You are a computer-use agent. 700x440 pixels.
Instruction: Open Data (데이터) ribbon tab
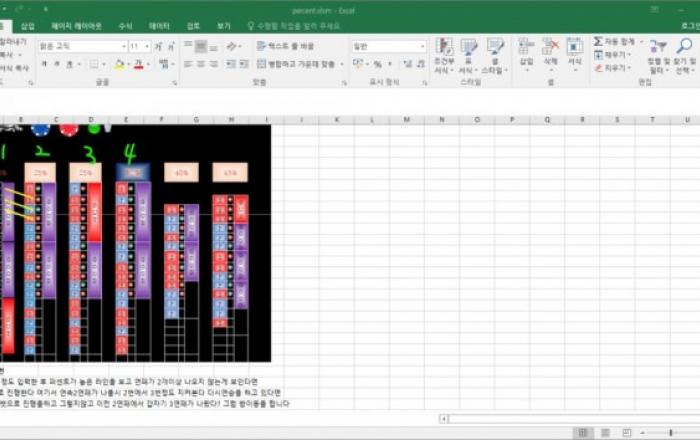(x=159, y=26)
